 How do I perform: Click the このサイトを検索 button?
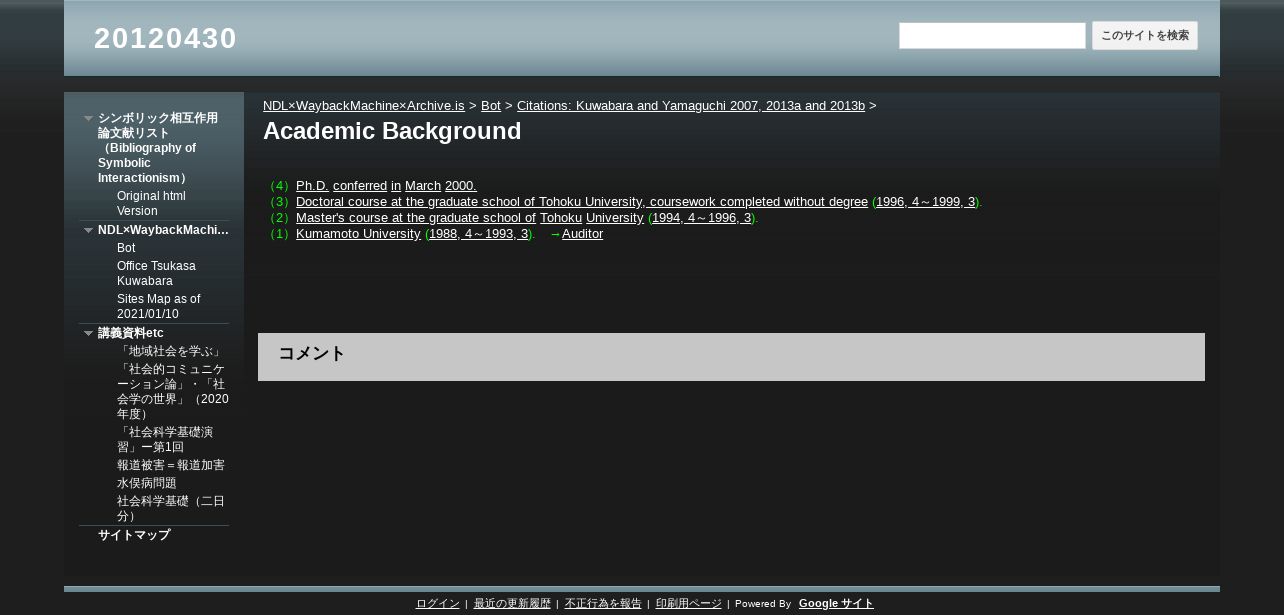tap(1145, 36)
